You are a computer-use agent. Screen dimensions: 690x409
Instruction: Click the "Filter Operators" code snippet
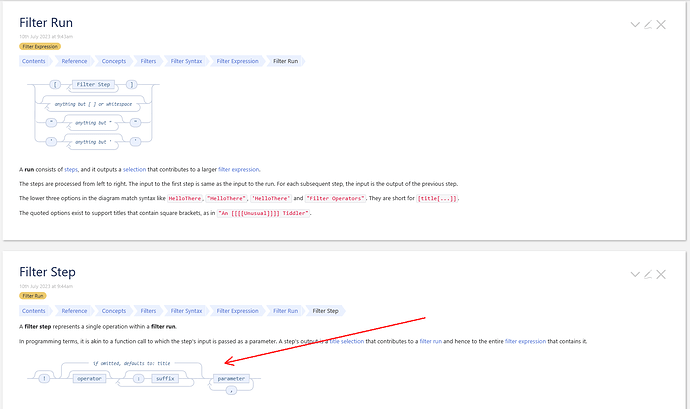[x=335, y=199]
